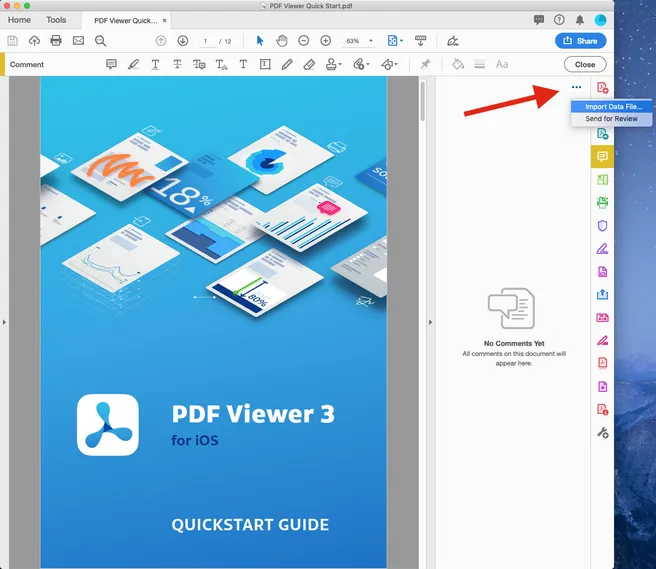The width and height of the screenshot is (656, 569).
Task: Click the page number input field
Action: click(206, 41)
